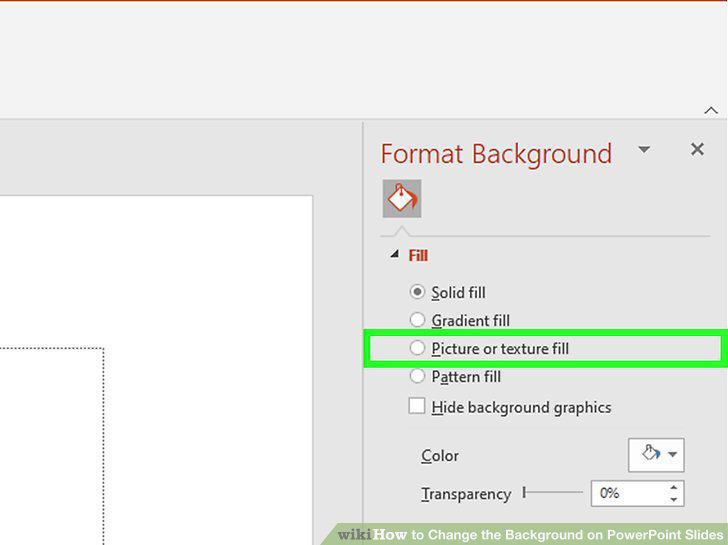This screenshot has height=545, width=728.
Task: Click the Format Background pane title
Action: [x=496, y=154]
